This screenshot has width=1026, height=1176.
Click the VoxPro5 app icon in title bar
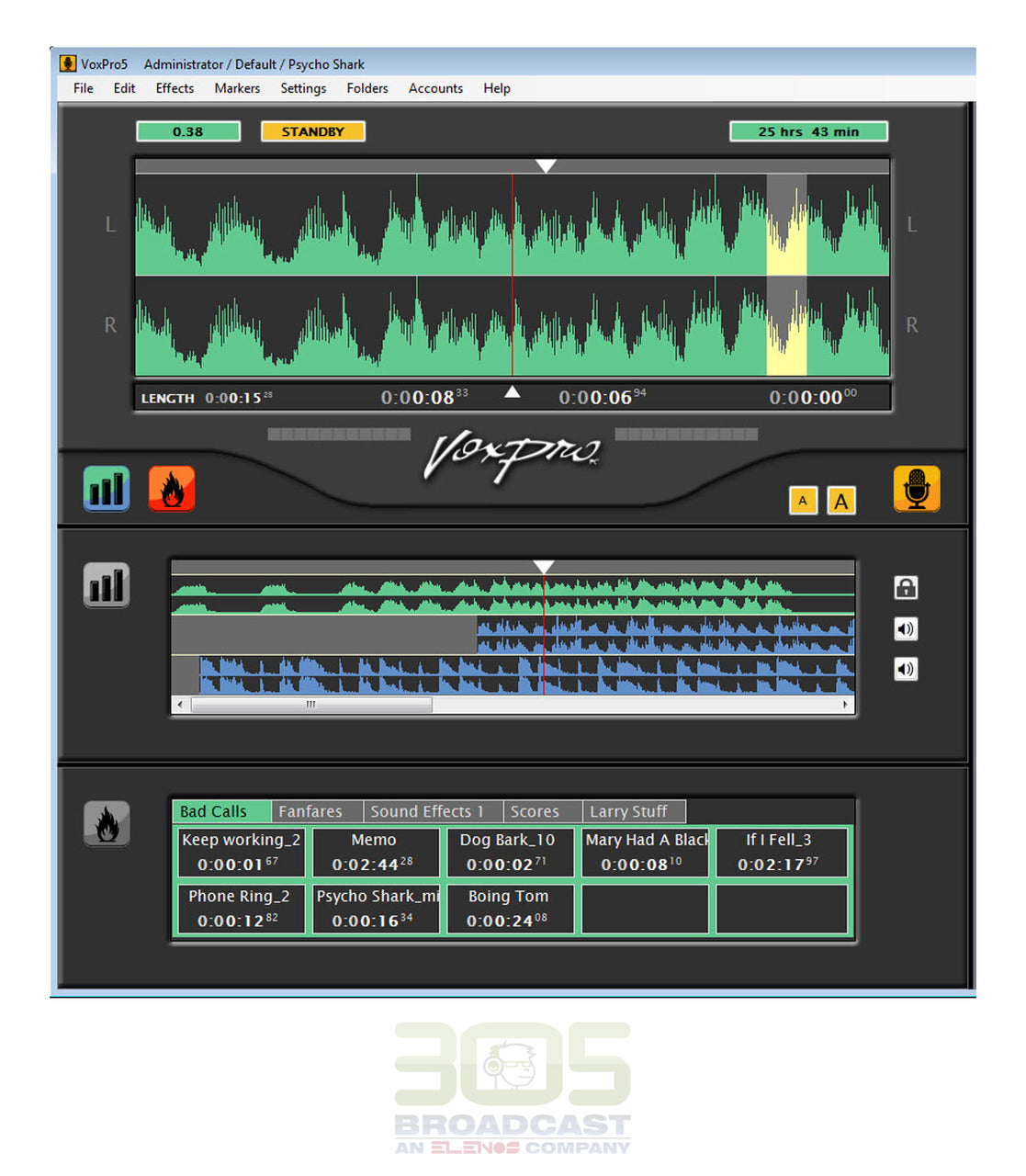(68, 63)
